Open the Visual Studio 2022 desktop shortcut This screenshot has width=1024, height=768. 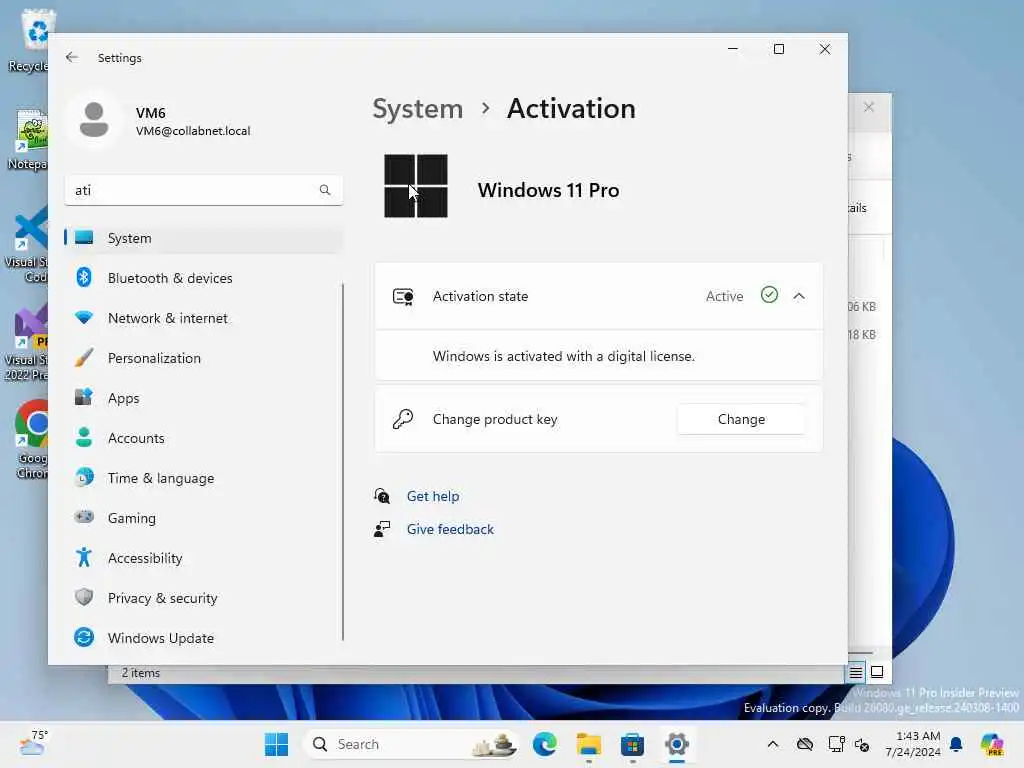click(27, 342)
